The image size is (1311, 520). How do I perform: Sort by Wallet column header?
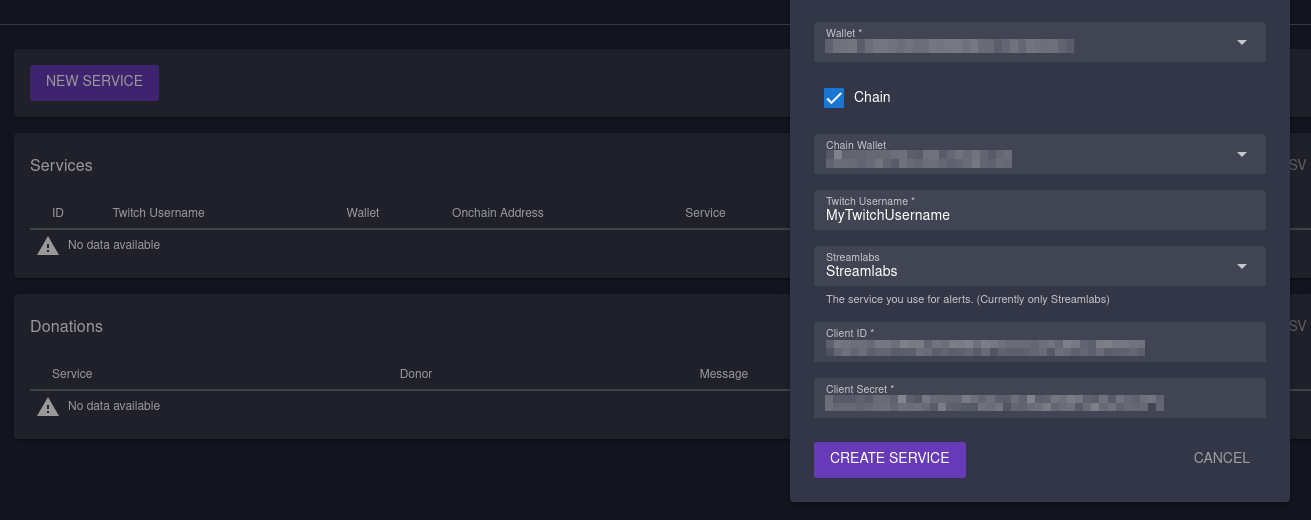pos(363,213)
